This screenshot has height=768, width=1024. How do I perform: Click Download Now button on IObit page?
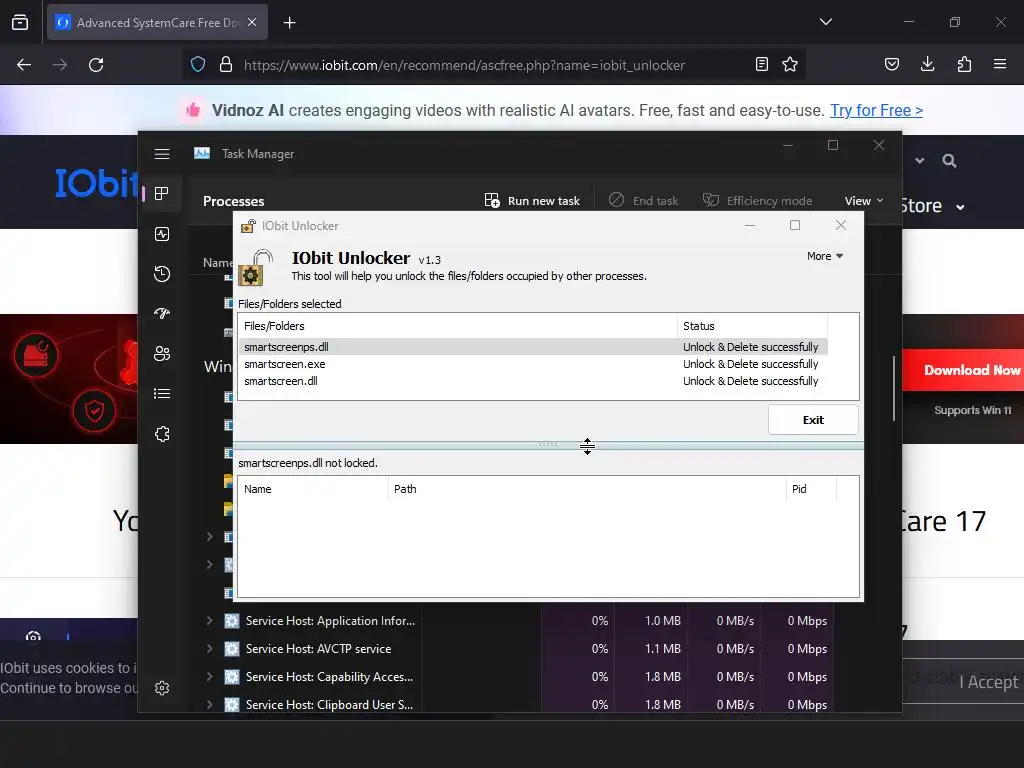tap(964, 370)
